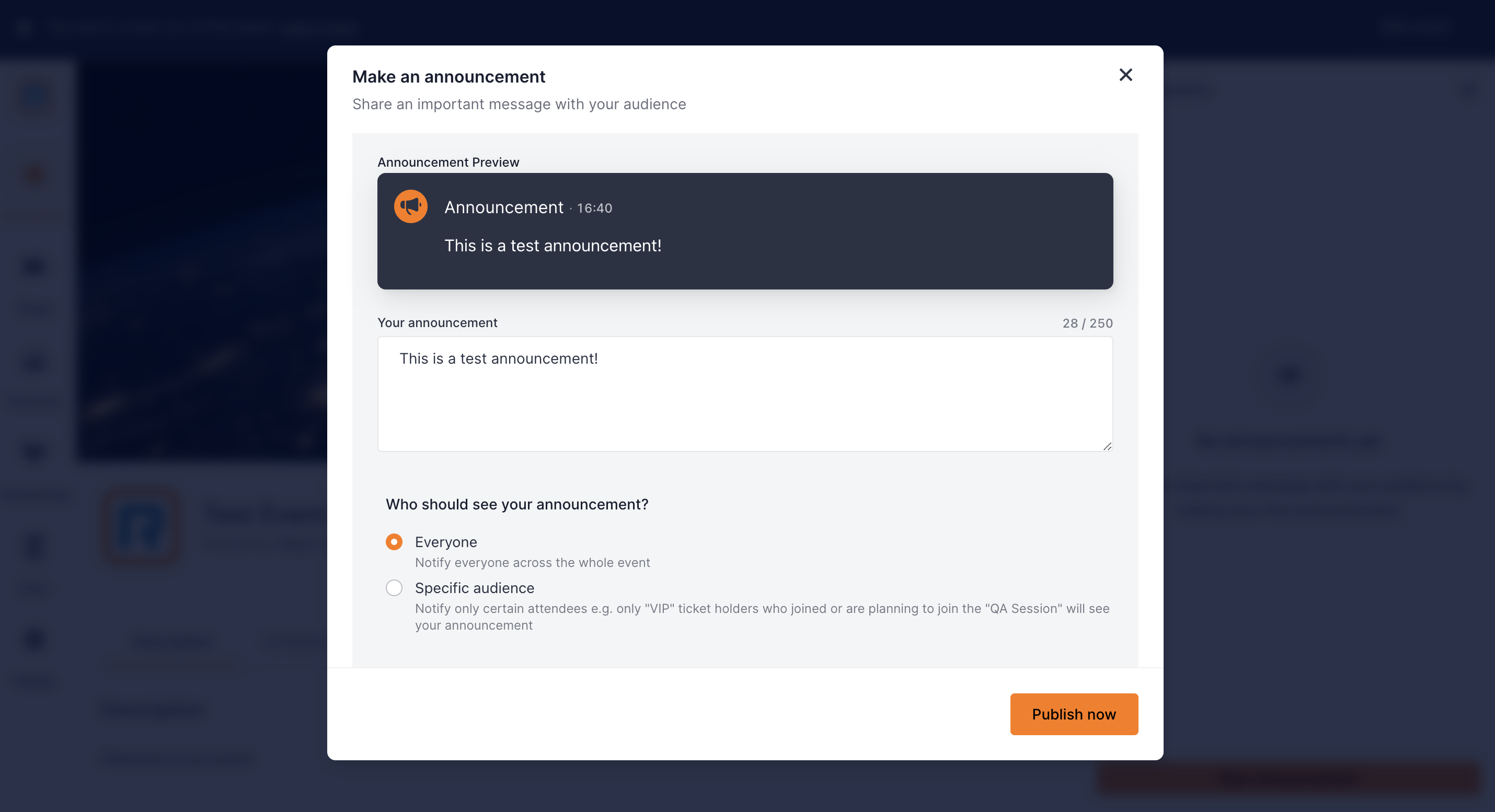Click the 28 / 250 character counter
The image size is (1495, 812).
coord(1087,323)
